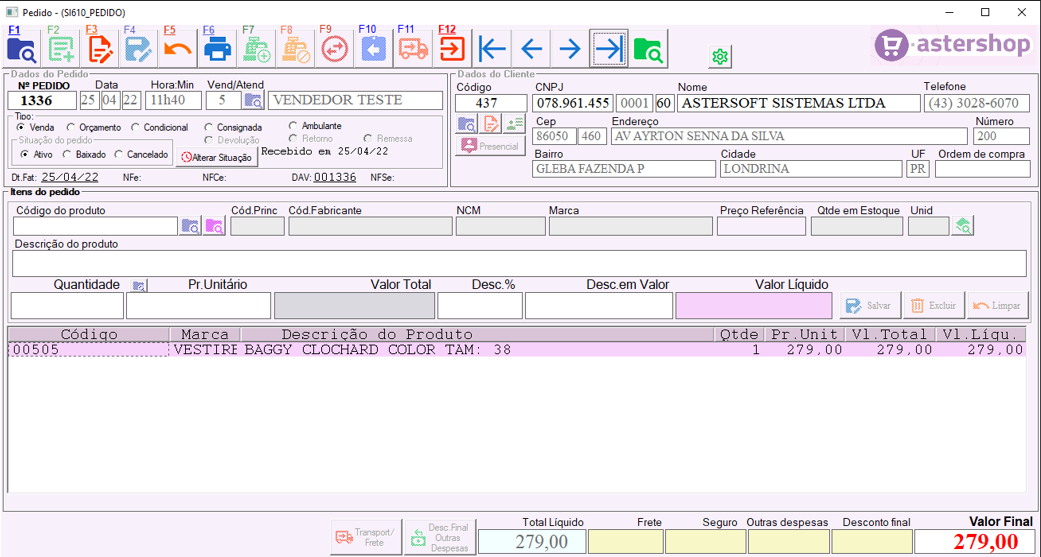This screenshot has width=1041, height=557.
Task: Click the Nome field ASTERSOFT SISTEMAS LTDA
Action: pyautogui.click(x=799, y=103)
